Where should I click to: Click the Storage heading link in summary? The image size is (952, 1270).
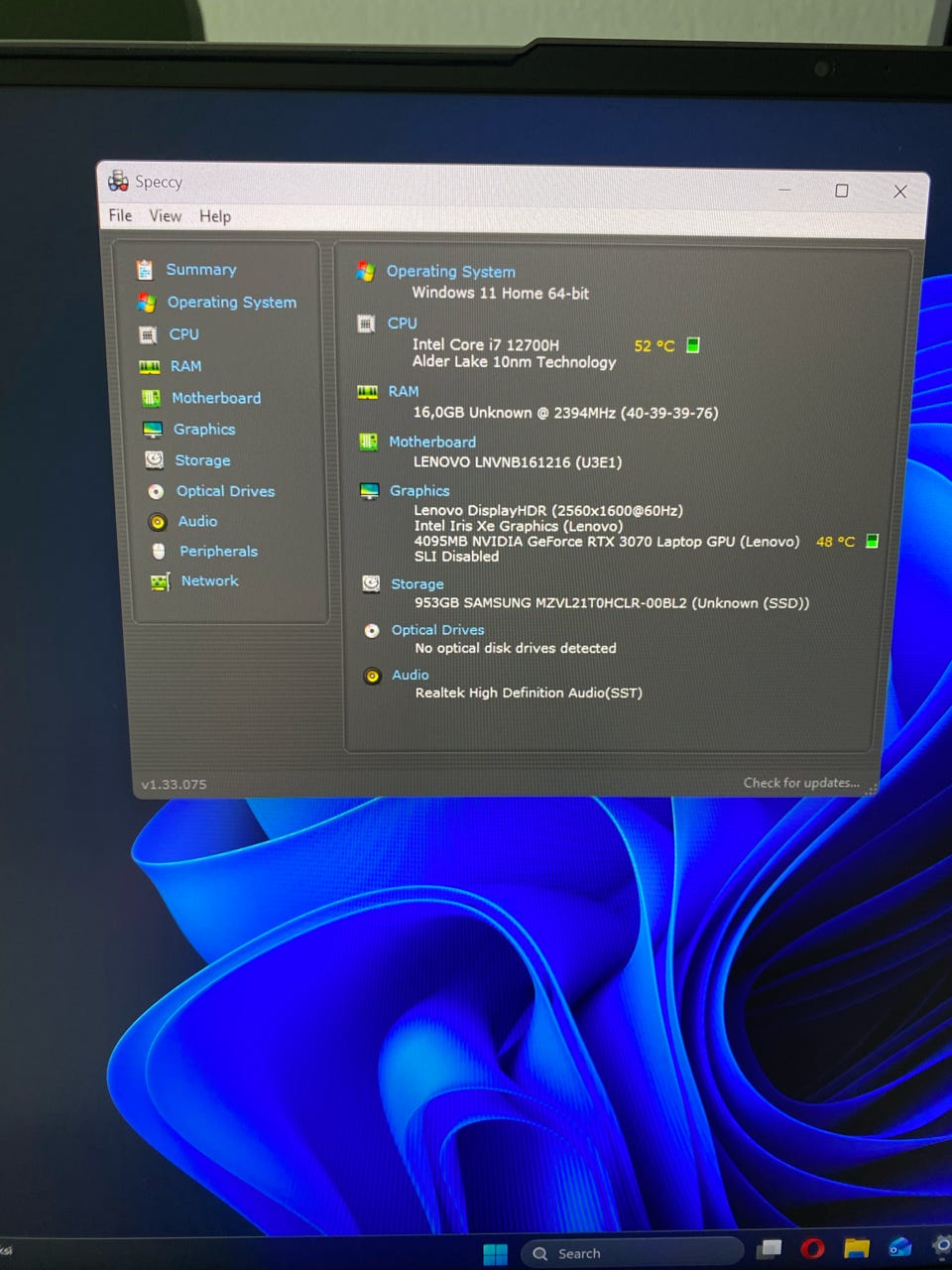point(417,584)
